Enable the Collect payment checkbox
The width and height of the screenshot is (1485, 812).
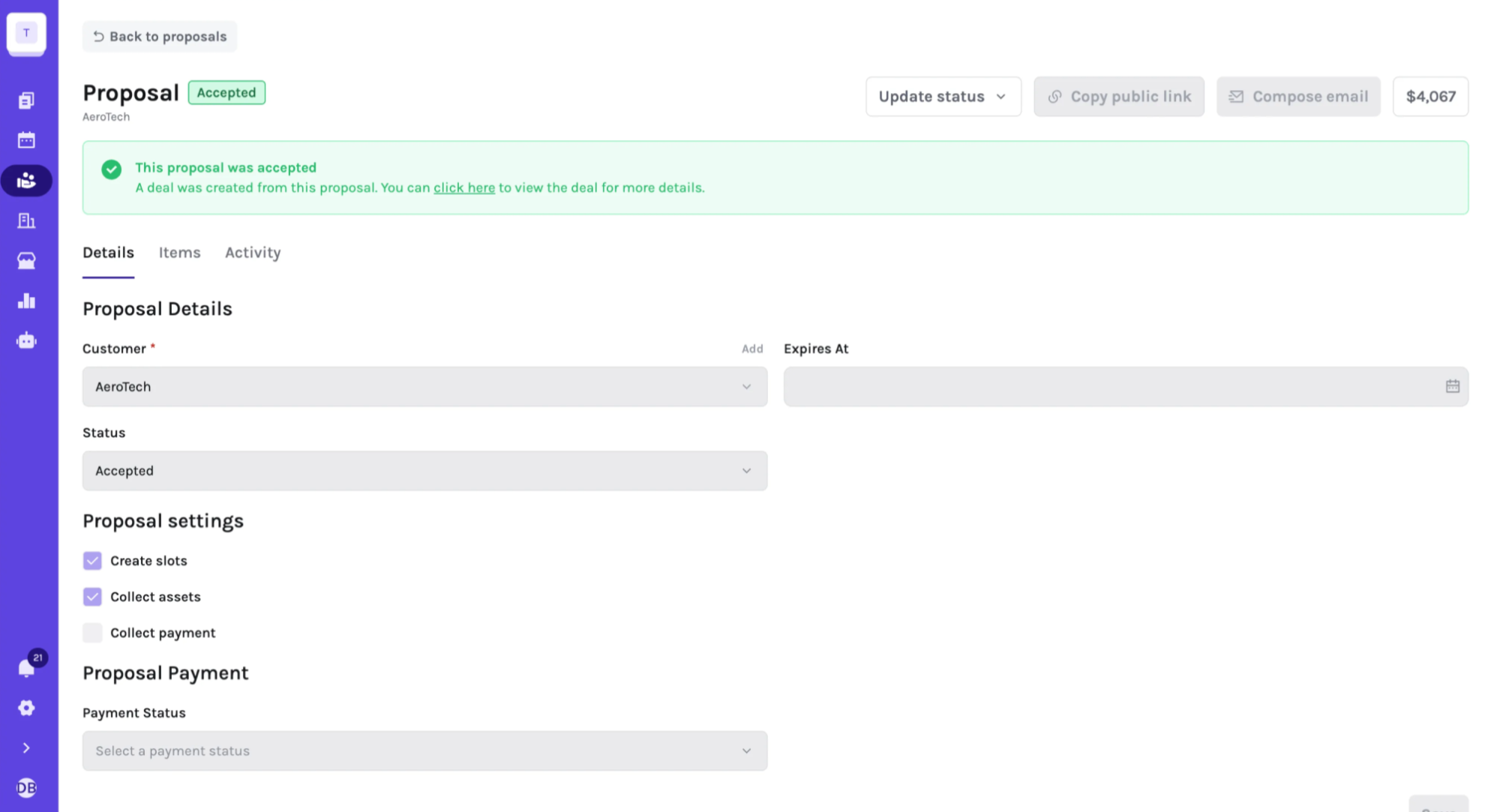[92, 633]
